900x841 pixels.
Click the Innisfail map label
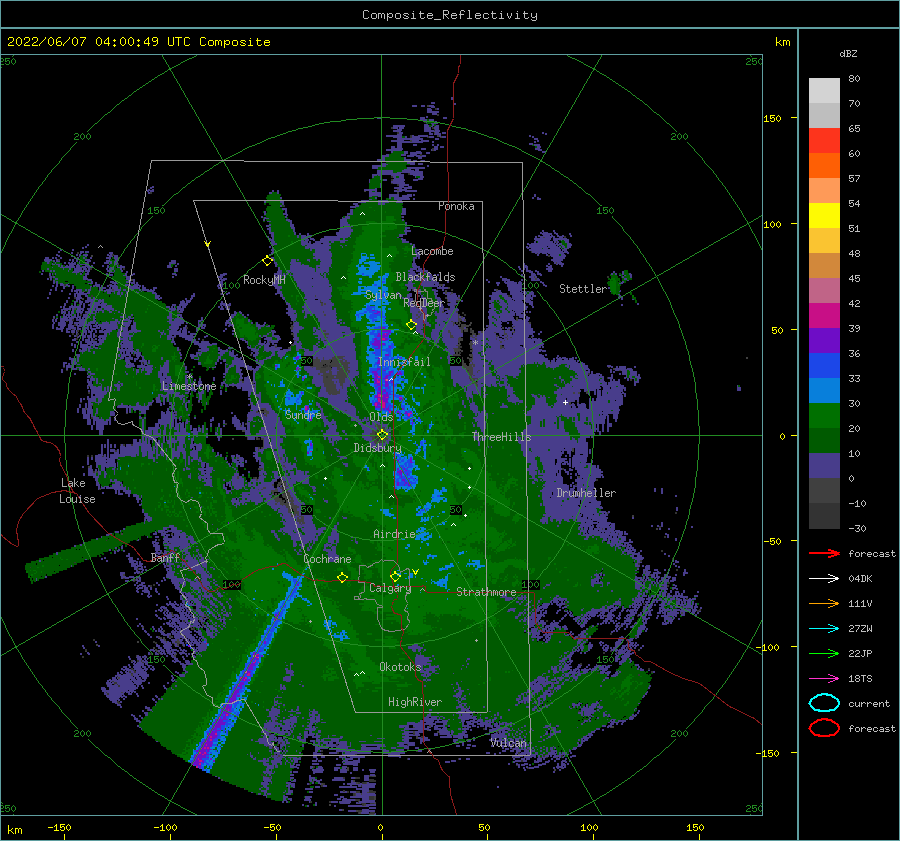(404, 362)
